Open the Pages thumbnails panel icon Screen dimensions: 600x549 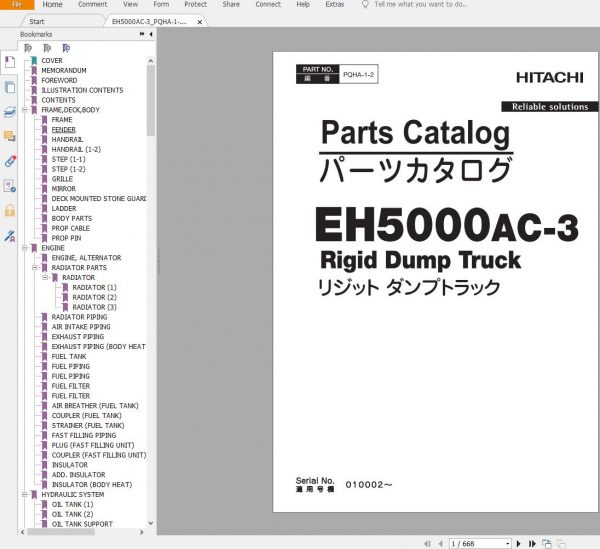tap(10, 87)
